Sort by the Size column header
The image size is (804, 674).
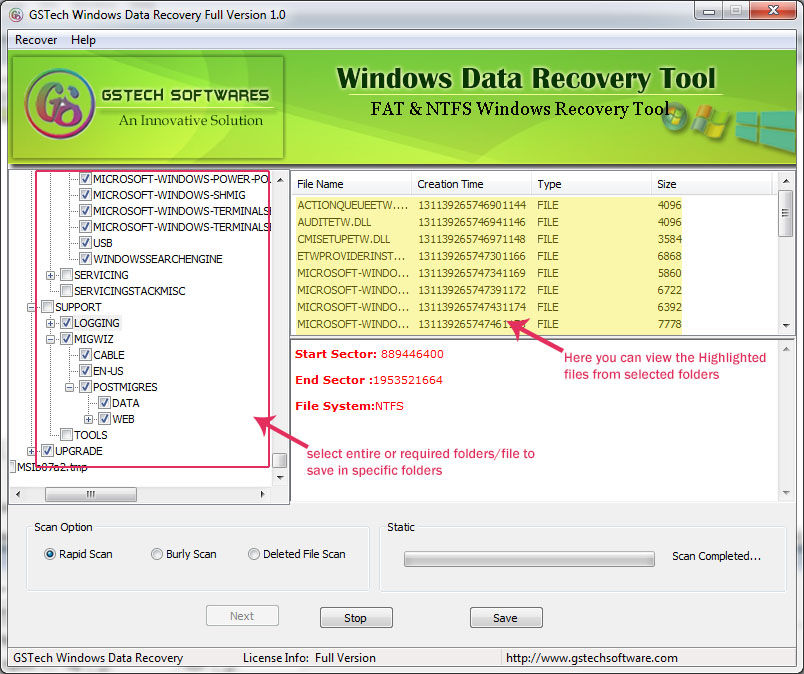click(x=711, y=184)
